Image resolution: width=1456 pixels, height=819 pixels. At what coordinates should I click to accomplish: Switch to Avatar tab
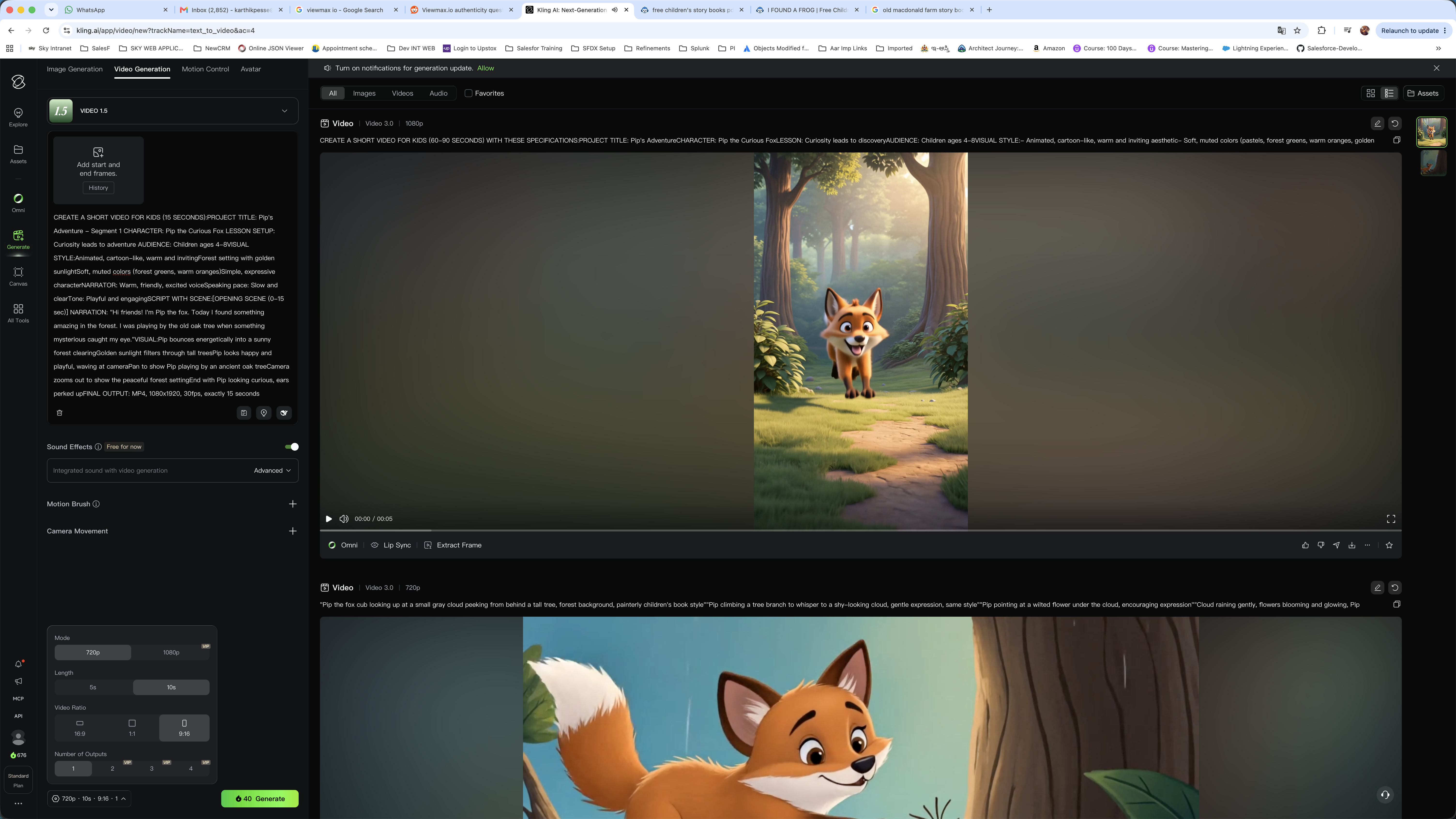[x=250, y=69]
